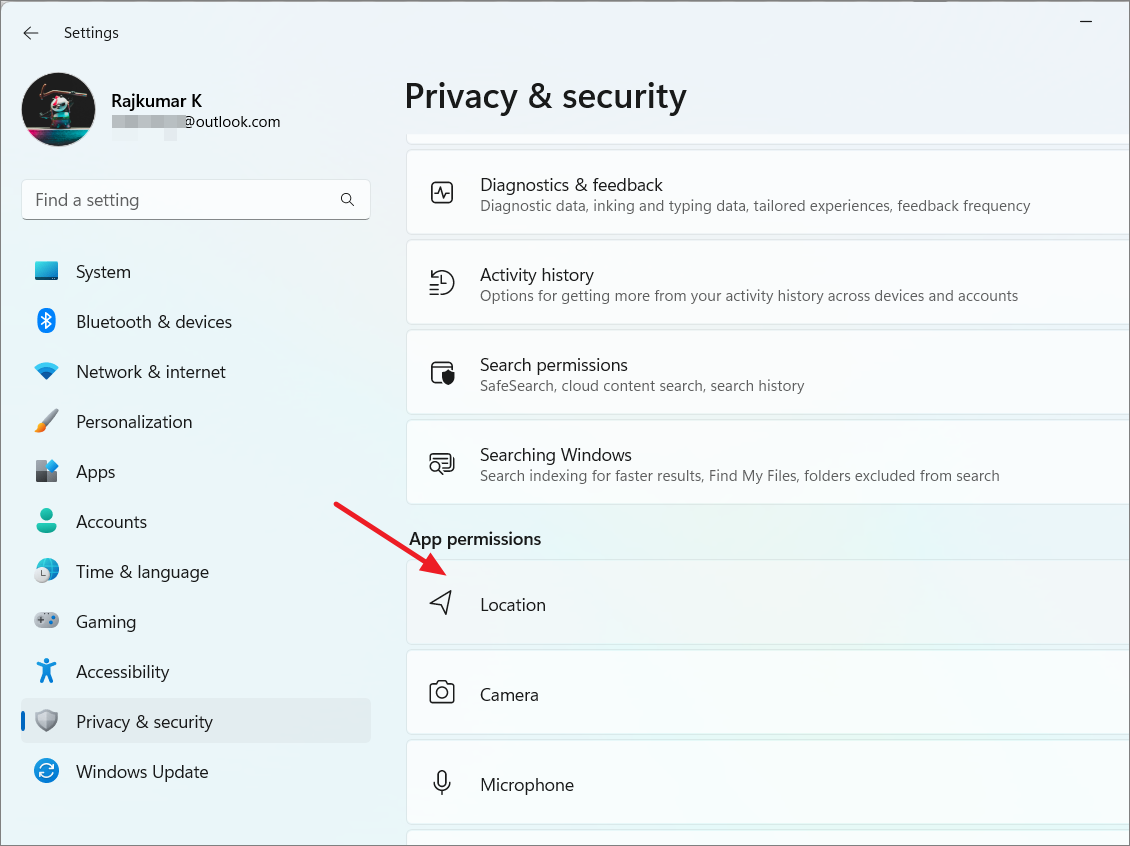Click the Network wifi icon

46,372
